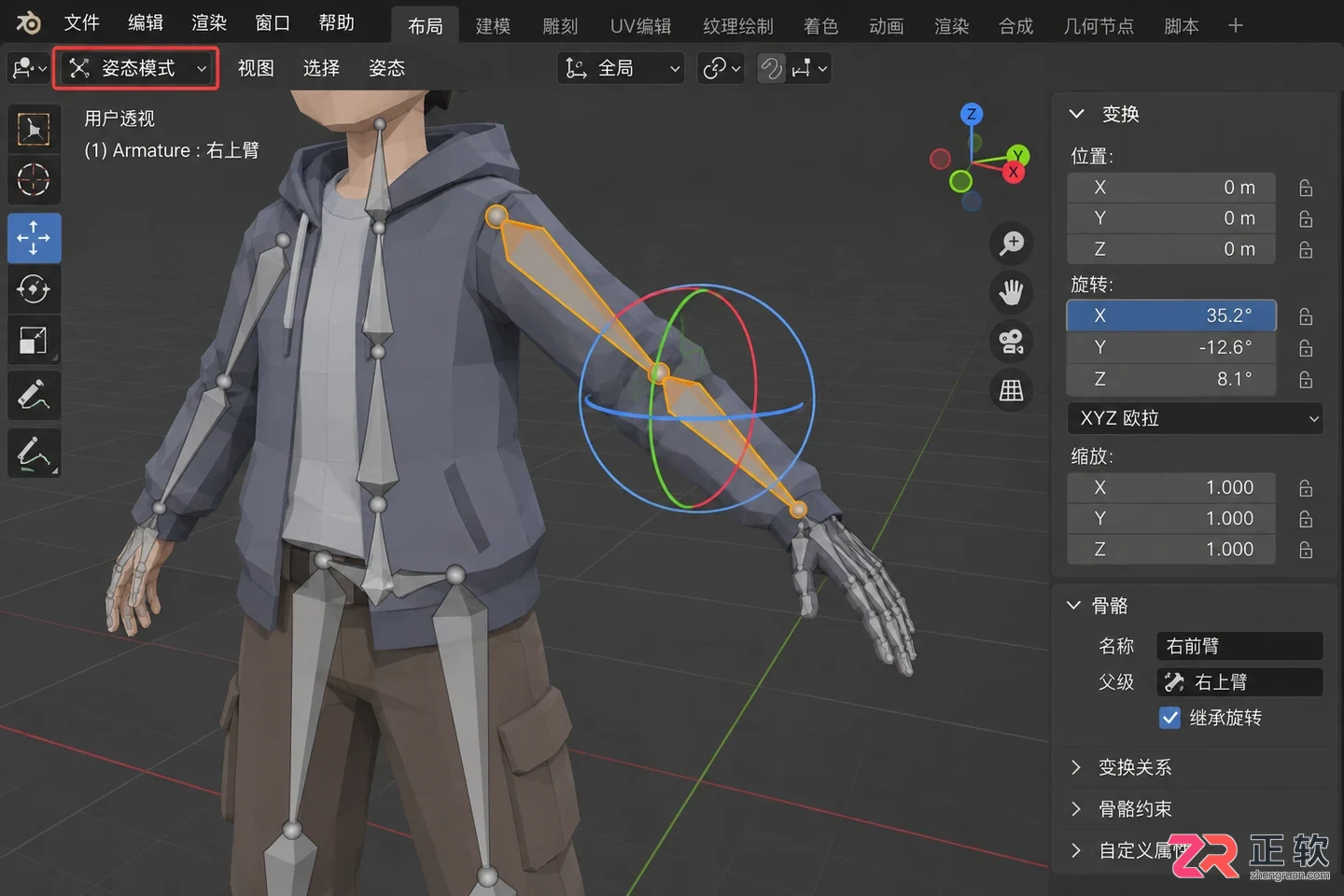The height and width of the screenshot is (896, 1344).
Task: Toggle the snapping magnet button
Action: click(x=771, y=68)
